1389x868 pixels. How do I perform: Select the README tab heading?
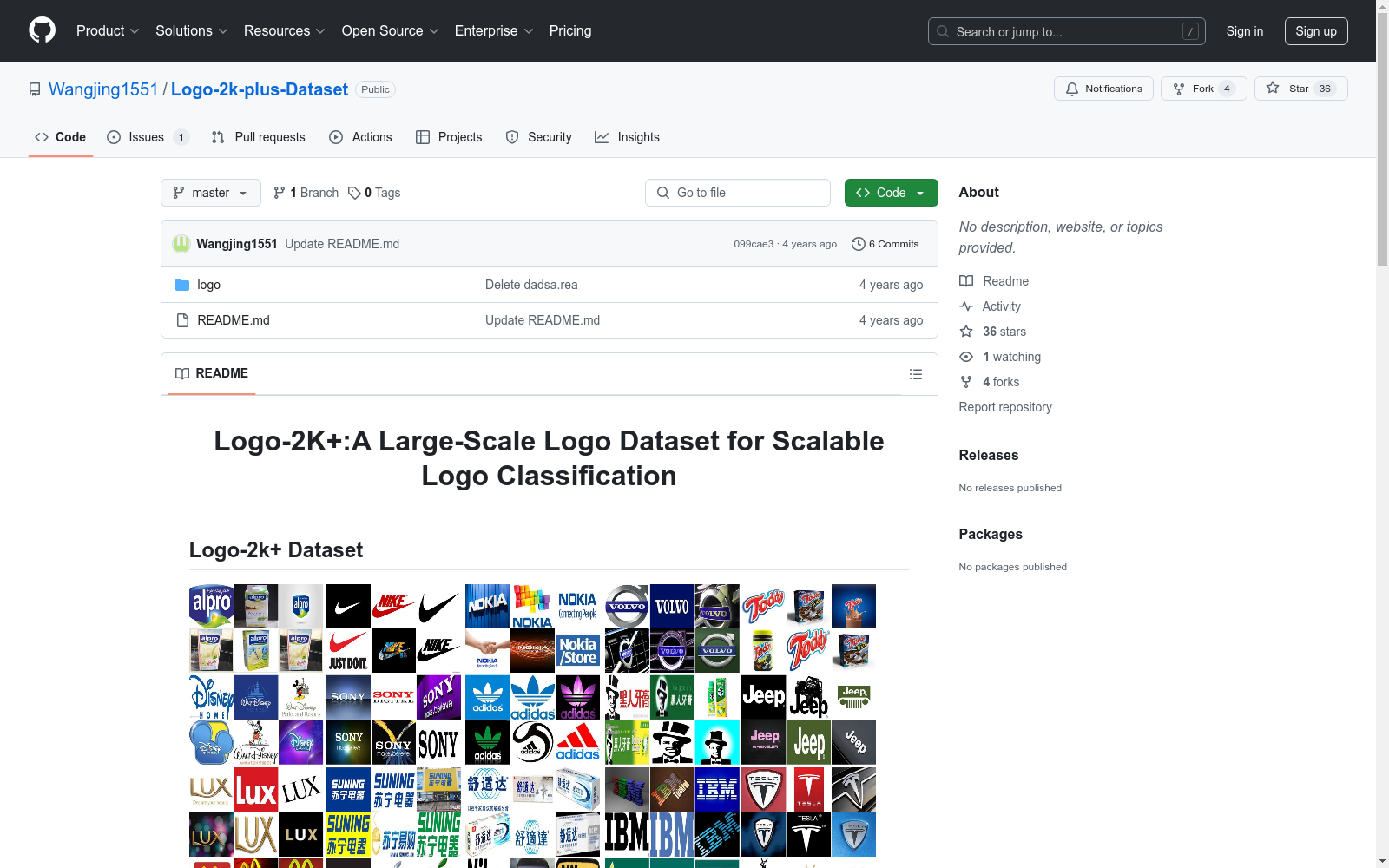[212, 373]
